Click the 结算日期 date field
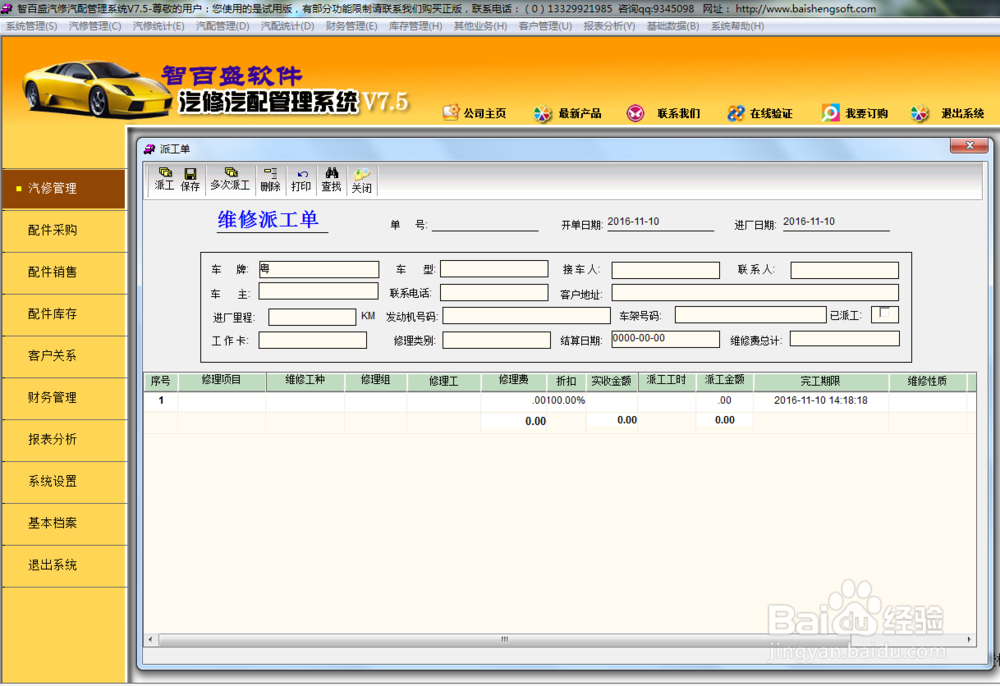1000x686 pixels. point(665,339)
